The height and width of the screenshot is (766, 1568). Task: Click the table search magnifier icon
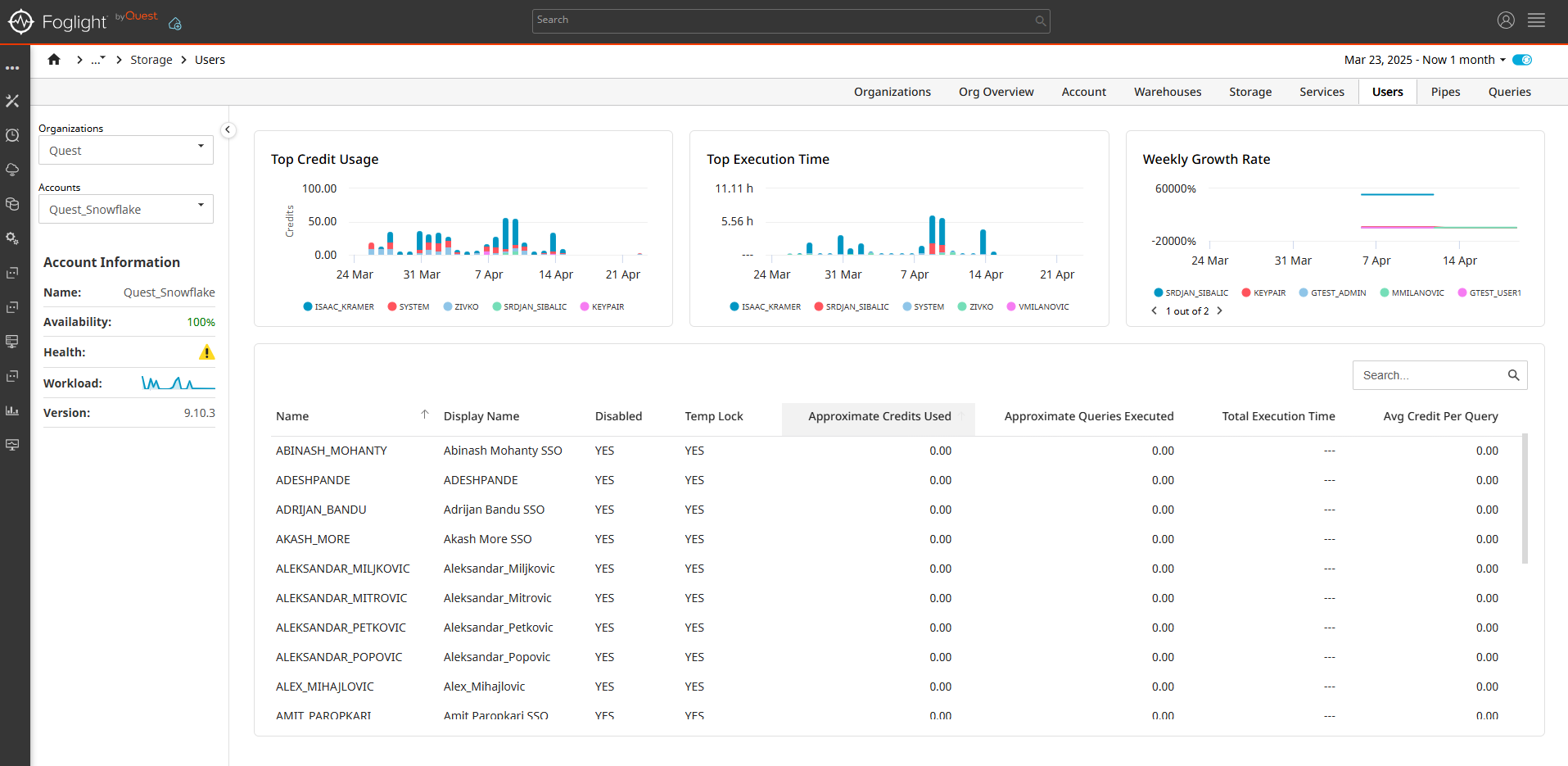[1513, 375]
